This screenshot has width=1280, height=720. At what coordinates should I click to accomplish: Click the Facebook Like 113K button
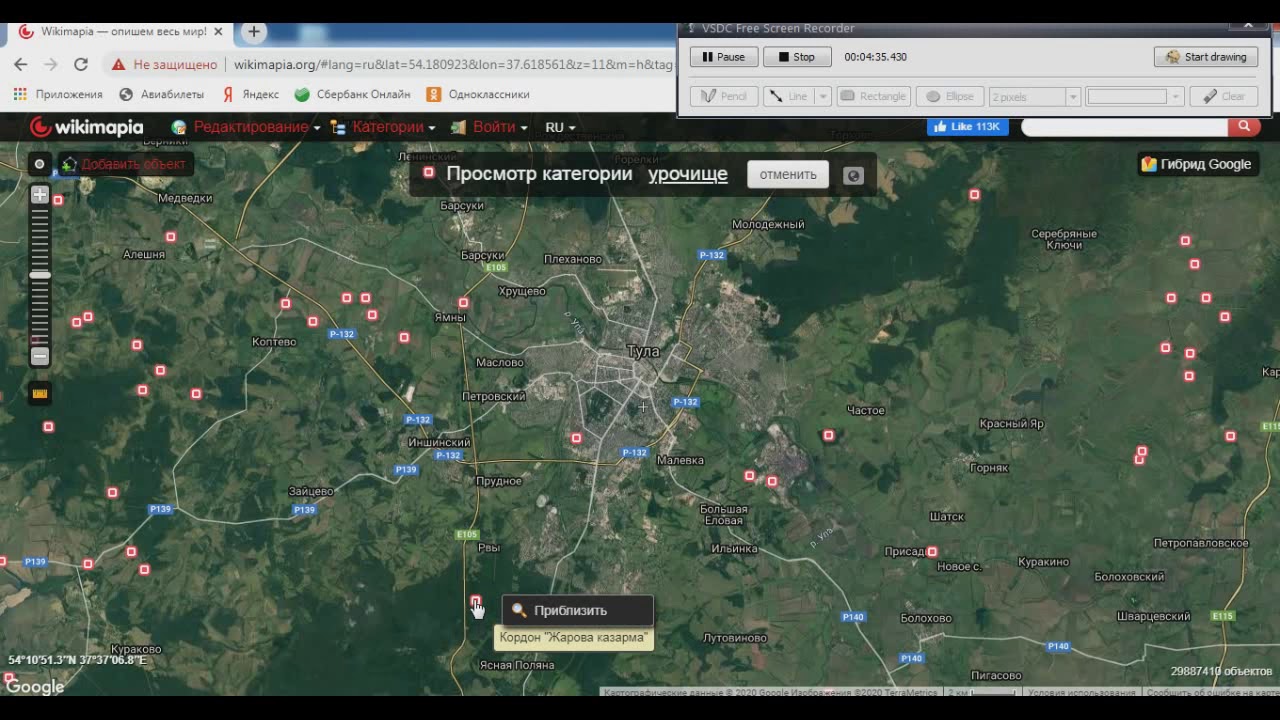coord(968,127)
